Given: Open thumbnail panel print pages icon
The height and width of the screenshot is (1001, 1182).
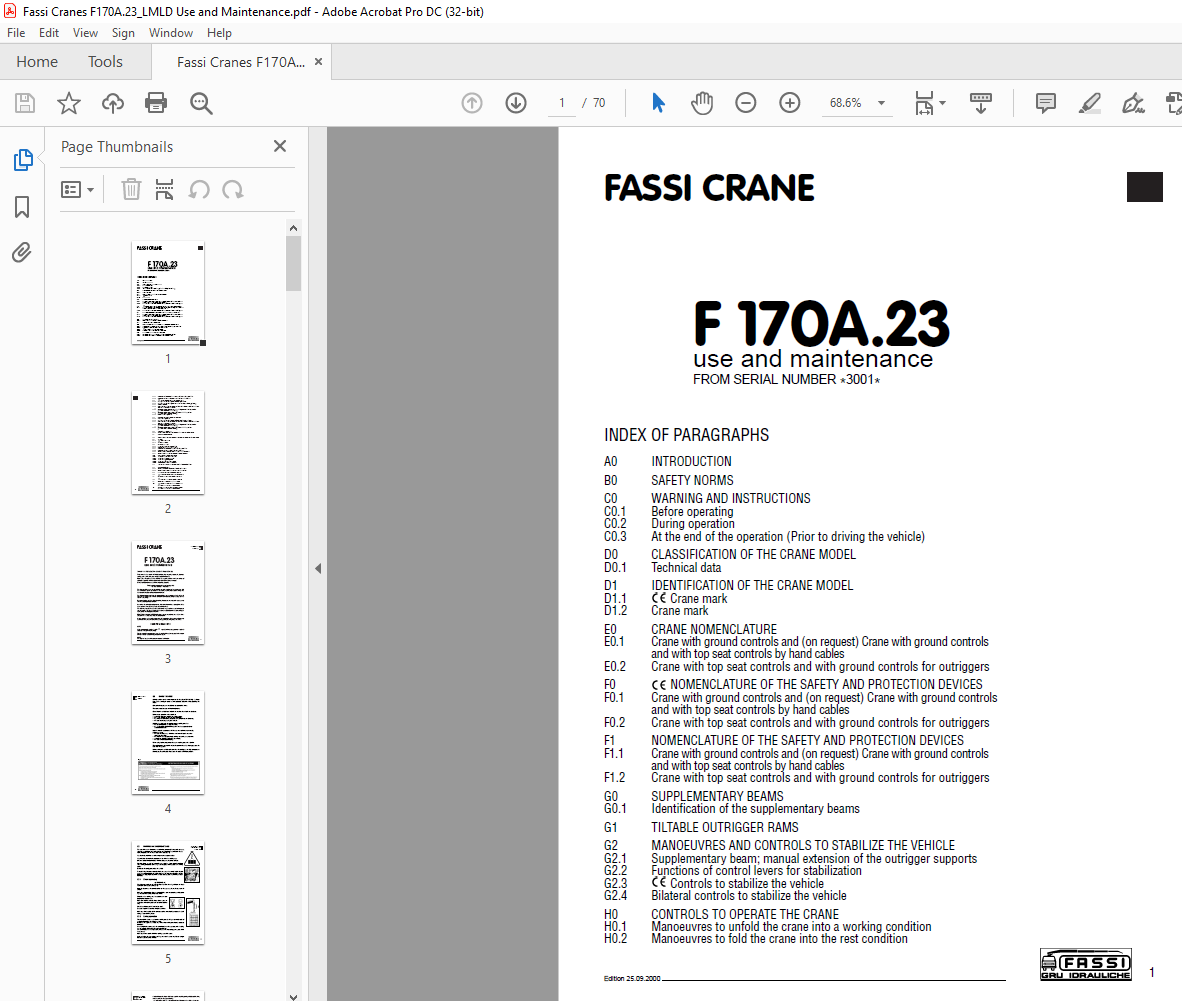Looking at the screenshot, I should [x=164, y=189].
